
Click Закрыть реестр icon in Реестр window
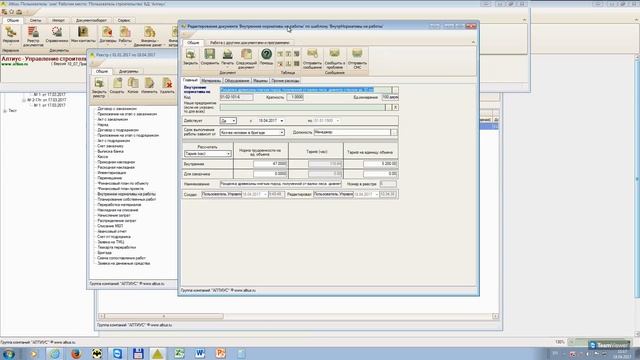point(99,87)
